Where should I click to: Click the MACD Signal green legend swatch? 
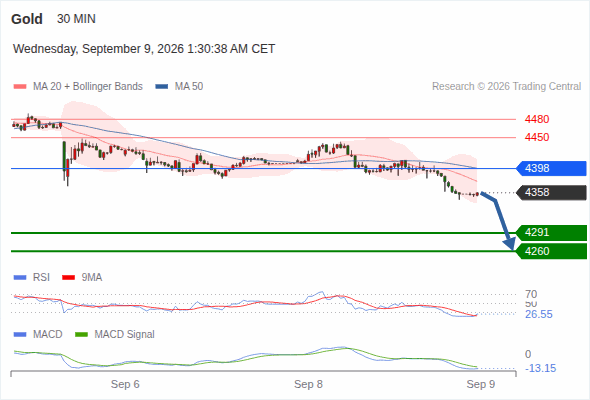click(81, 335)
